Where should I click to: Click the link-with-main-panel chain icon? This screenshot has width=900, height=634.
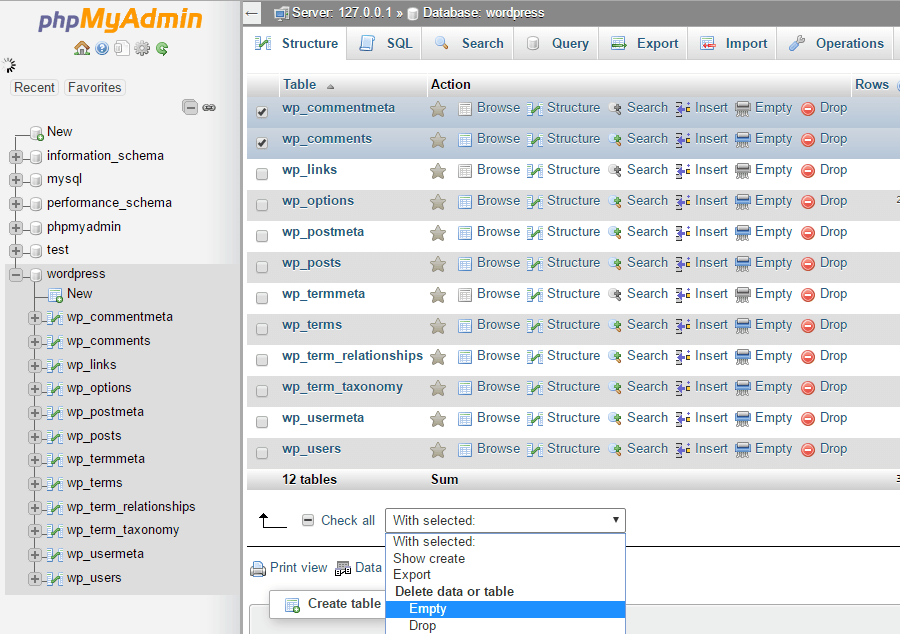209,107
